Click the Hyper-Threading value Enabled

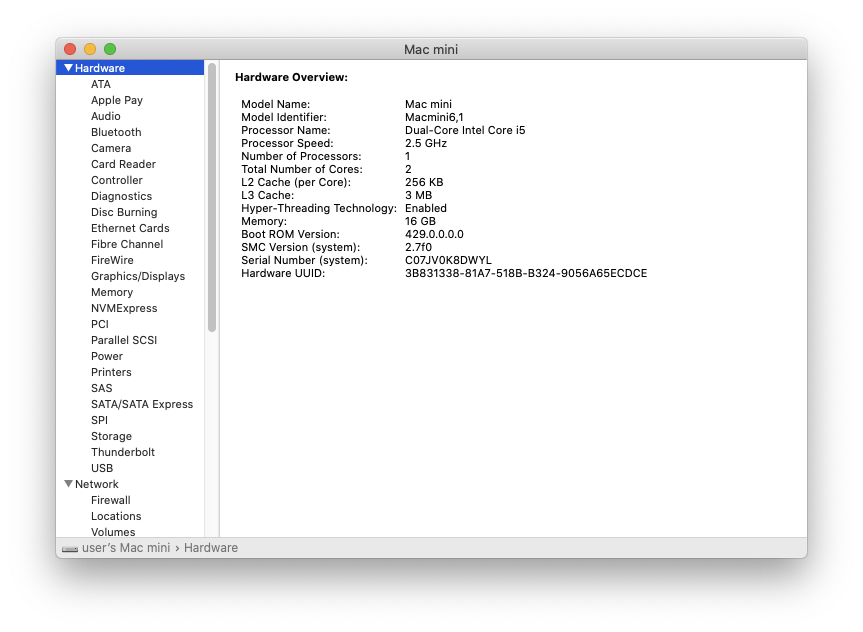(426, 208)
